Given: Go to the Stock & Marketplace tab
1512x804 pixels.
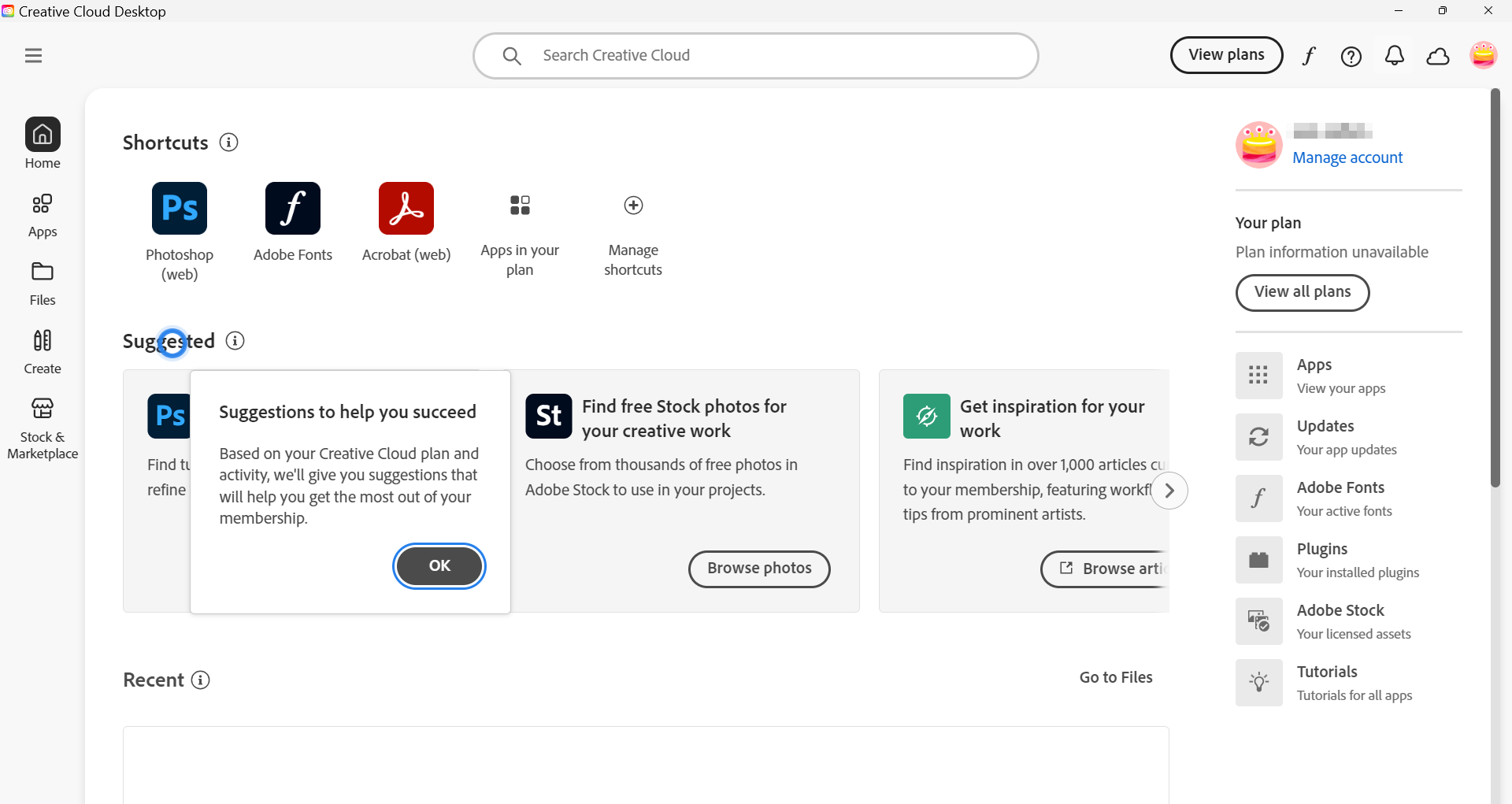Looking at the screenshot, I should (43, 428).
